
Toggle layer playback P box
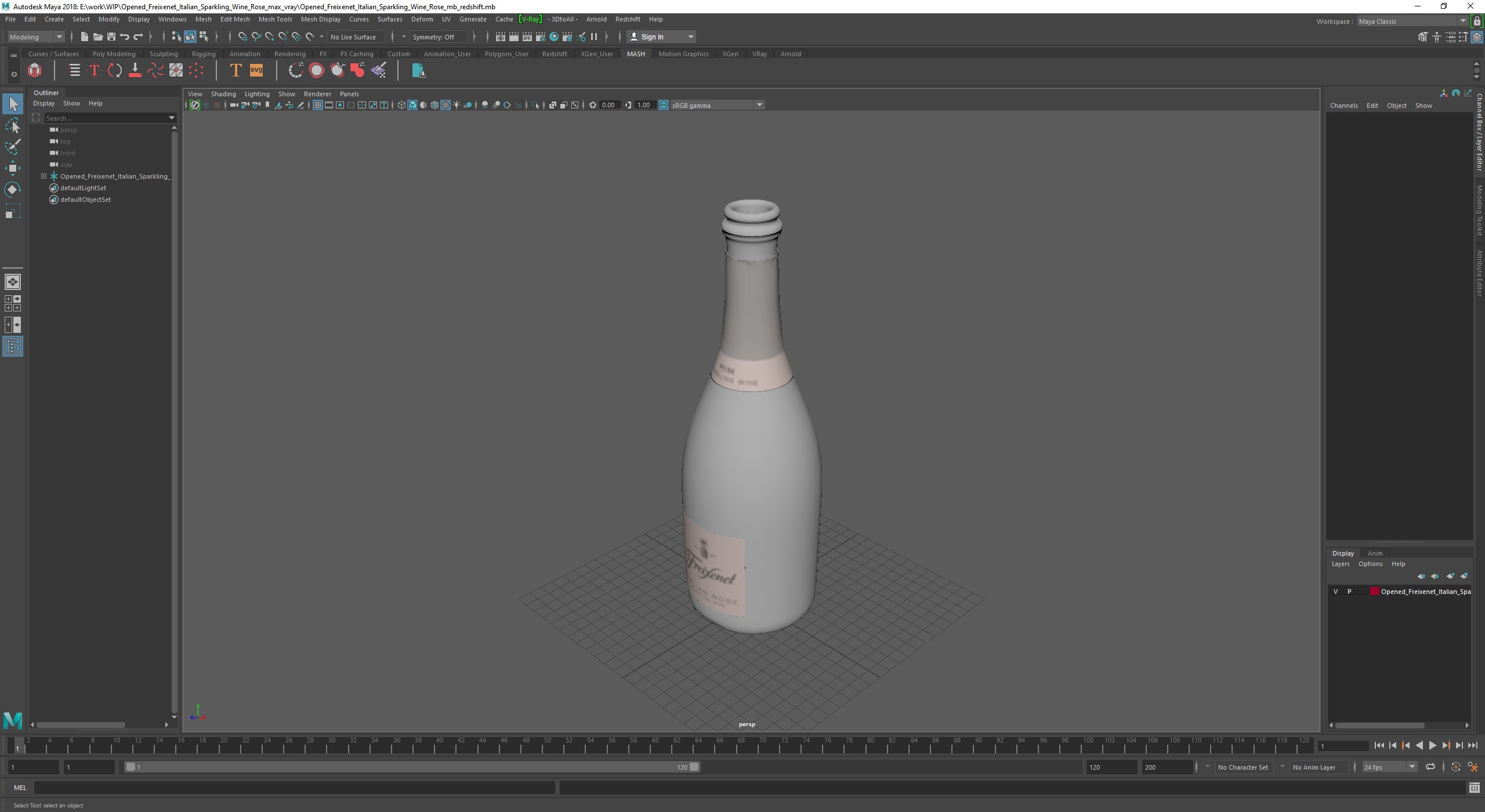click(1349, 592)
